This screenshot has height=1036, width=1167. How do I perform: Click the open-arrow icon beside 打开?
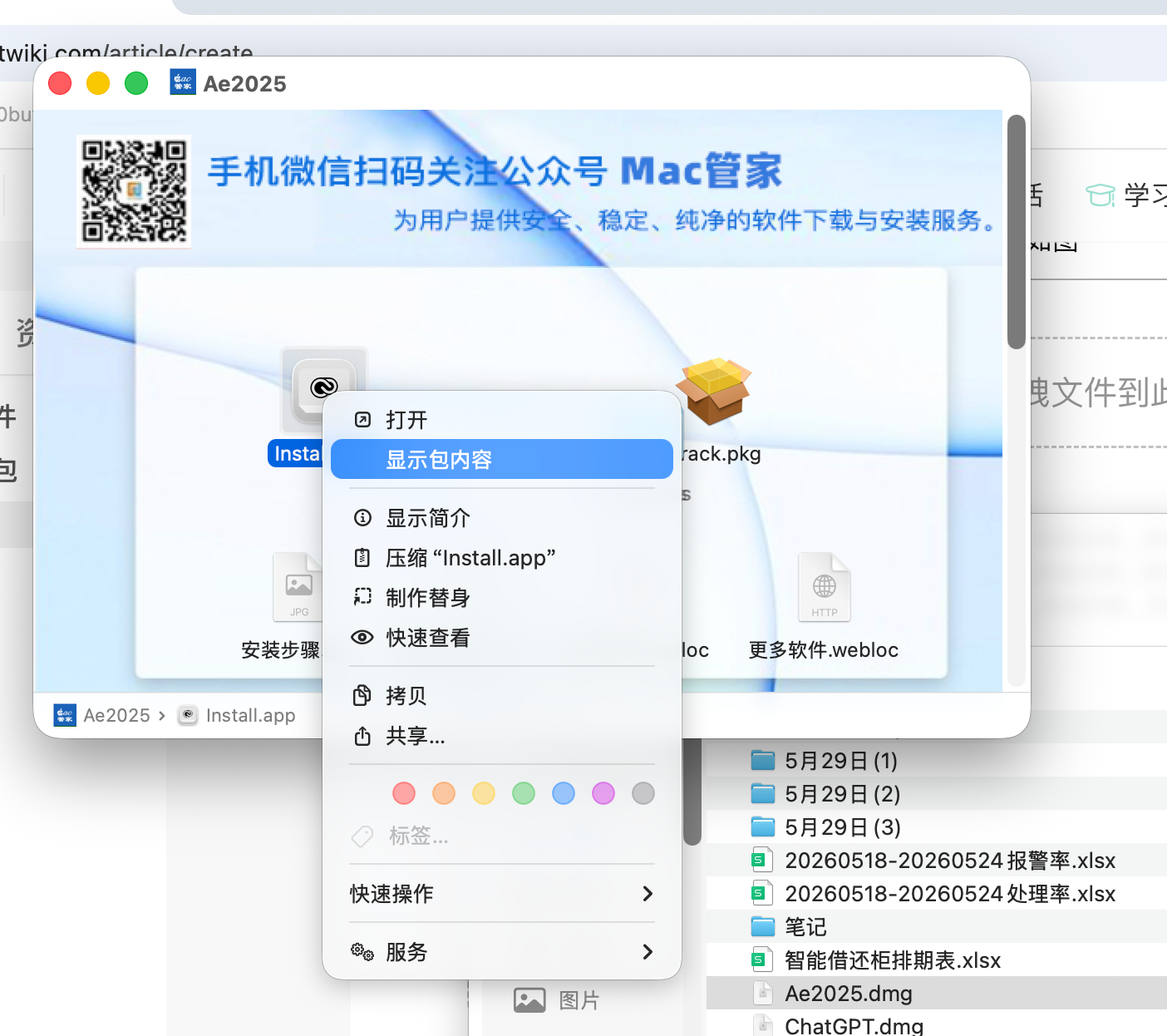click(x=362, y=420)
